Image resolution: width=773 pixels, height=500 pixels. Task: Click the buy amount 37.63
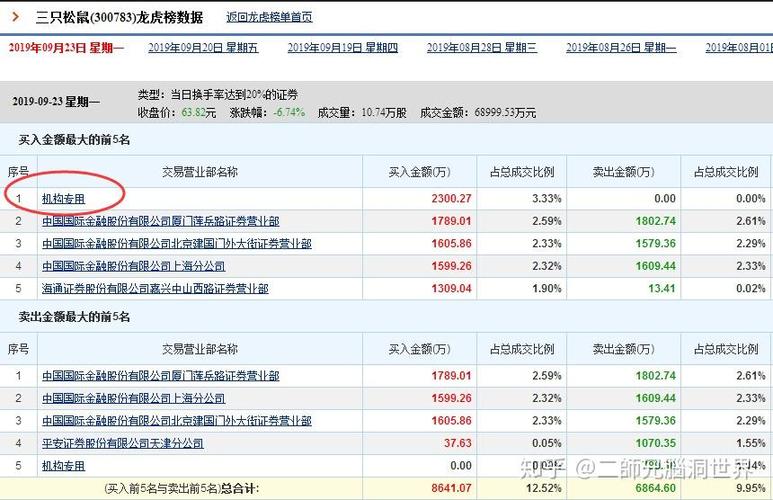point(458,443)
